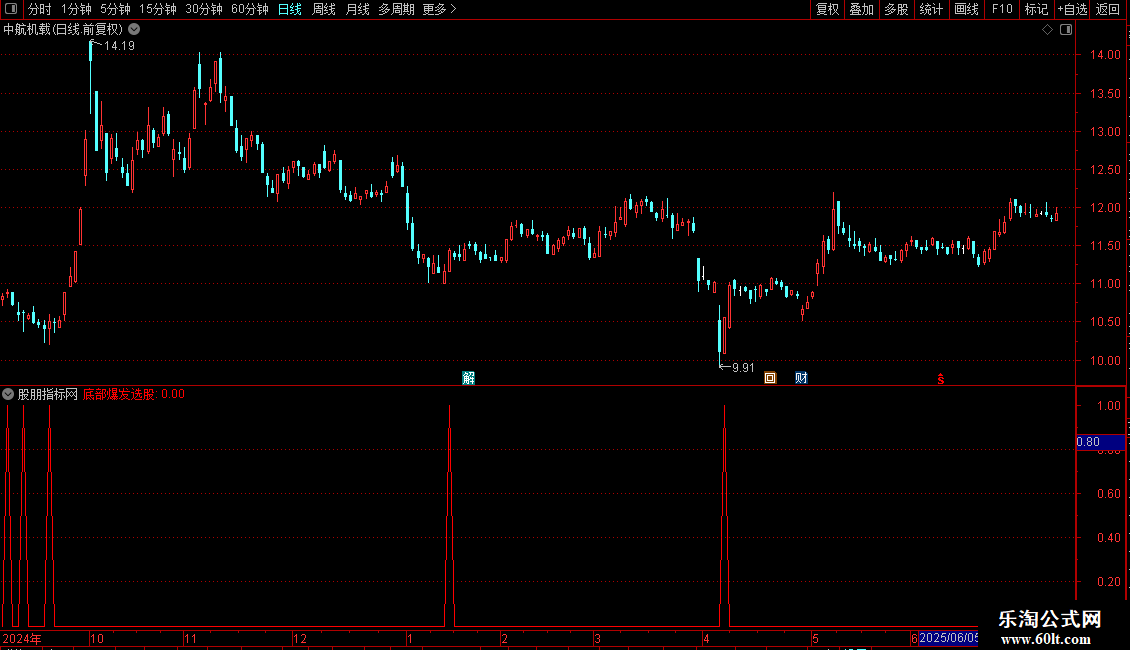This screenshot has height=650, width=1130.
Task: Click the 中航机载(日线.前复权) chart title
Action: (63, 30)
